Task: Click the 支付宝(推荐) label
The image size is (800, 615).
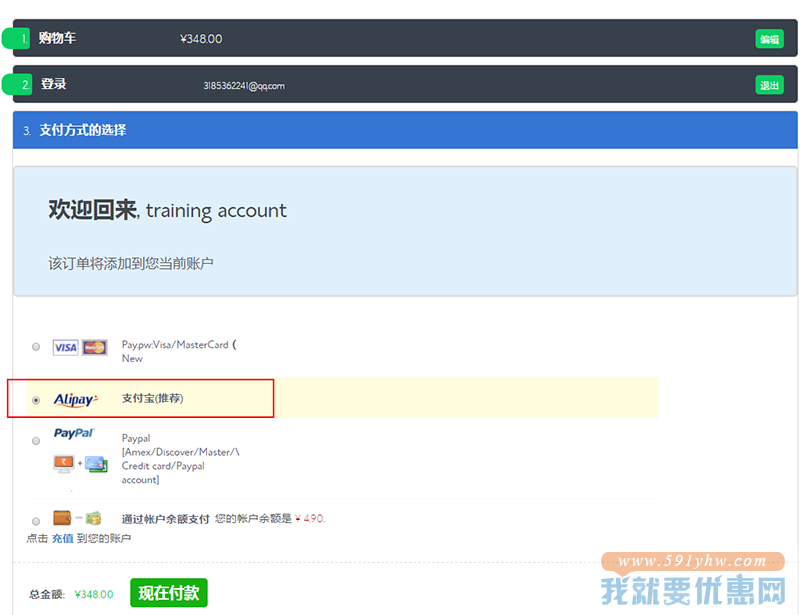Action: (153, 398)
